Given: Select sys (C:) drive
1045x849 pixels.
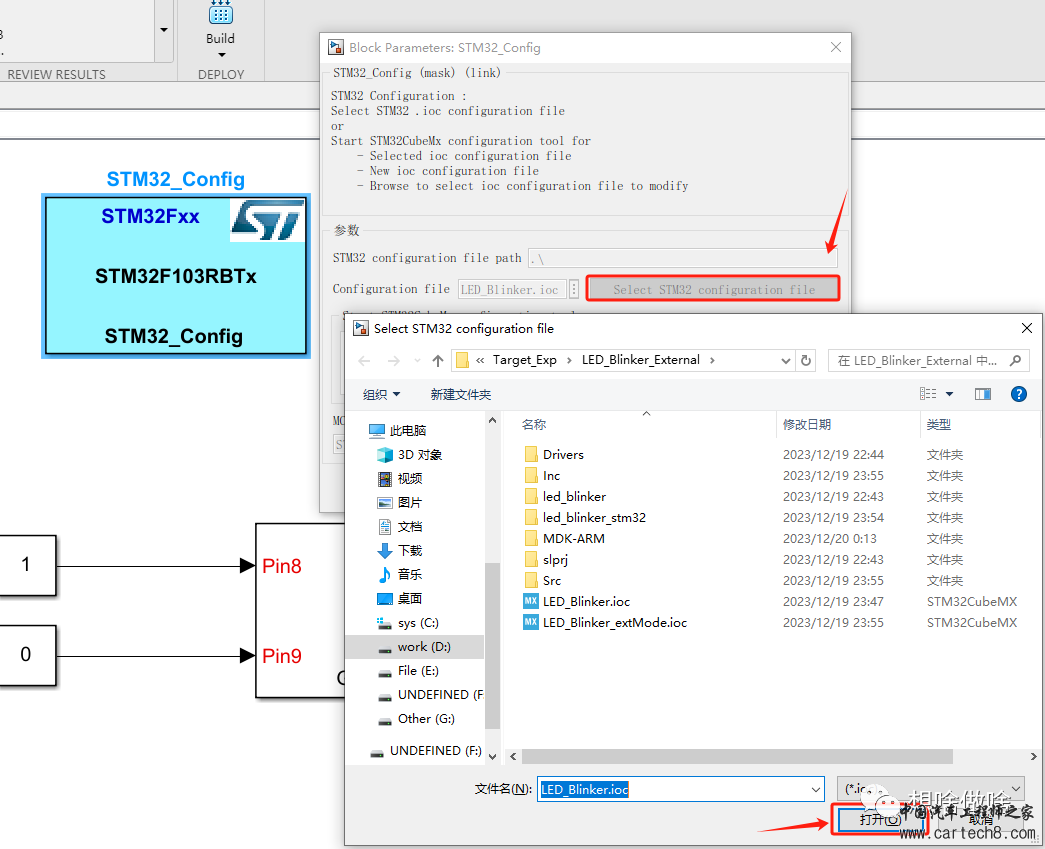Looking at the screenshot, I should pos(418,622).
